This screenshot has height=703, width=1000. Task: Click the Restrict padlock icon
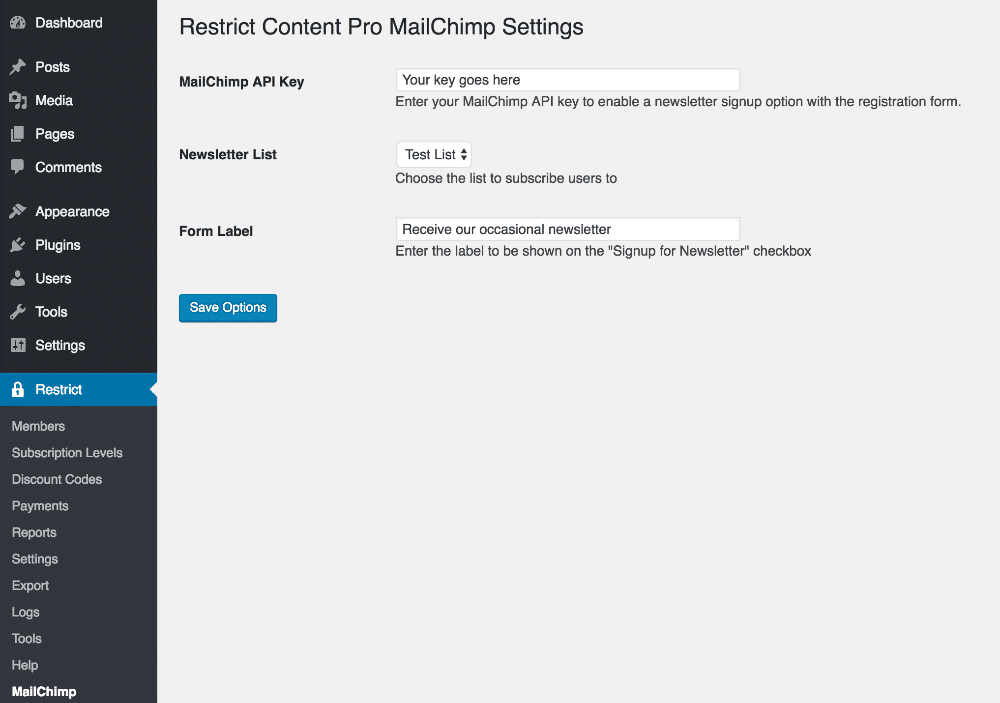point(18,390)
